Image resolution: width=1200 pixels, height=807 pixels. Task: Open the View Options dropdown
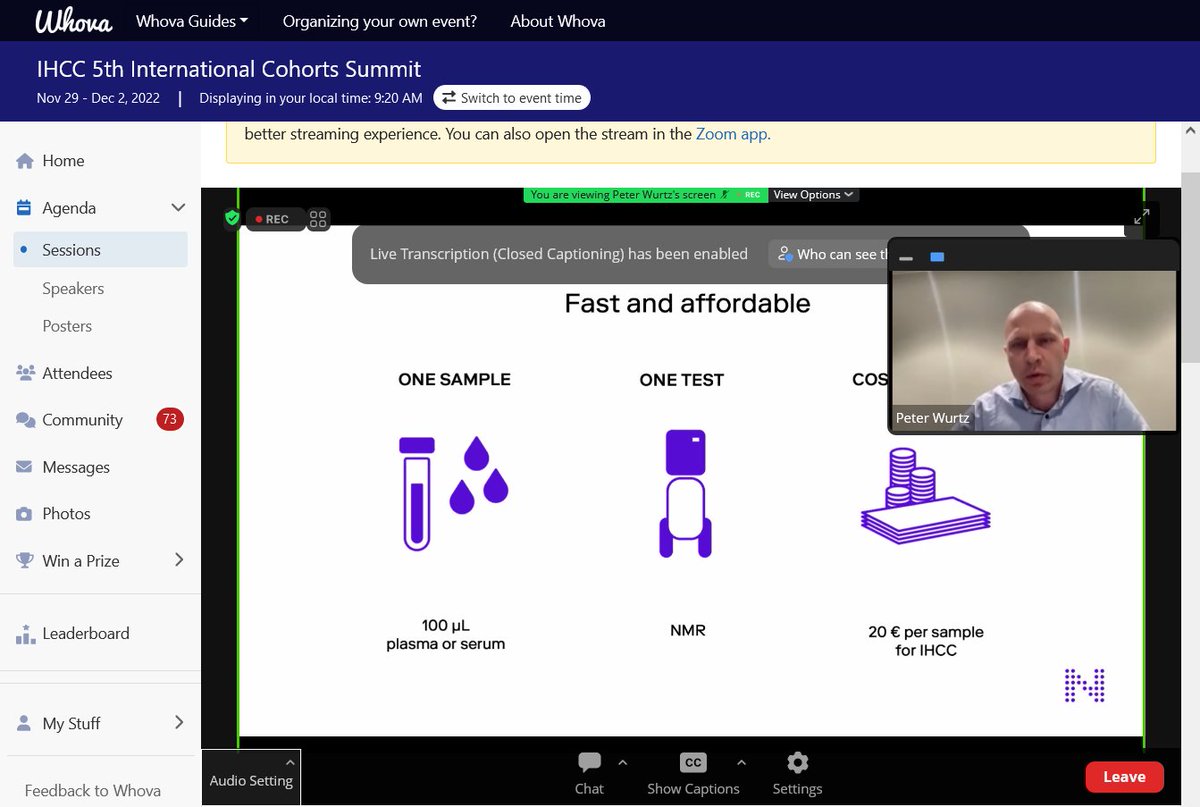813,195
